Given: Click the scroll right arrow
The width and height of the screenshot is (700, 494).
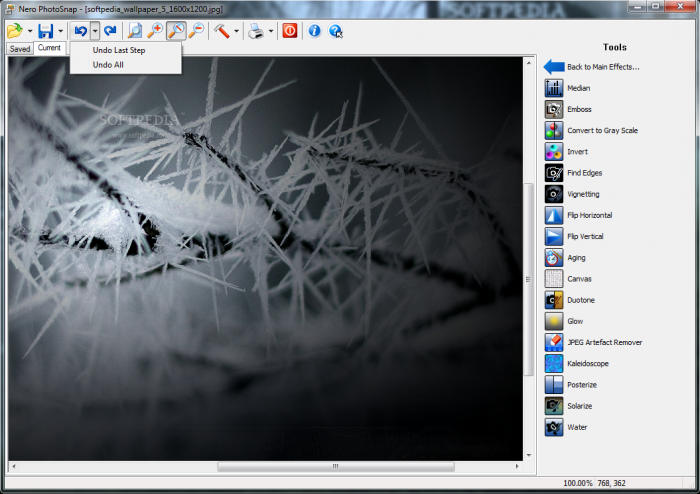Looking at the screenshot, I should pos(517,466).
